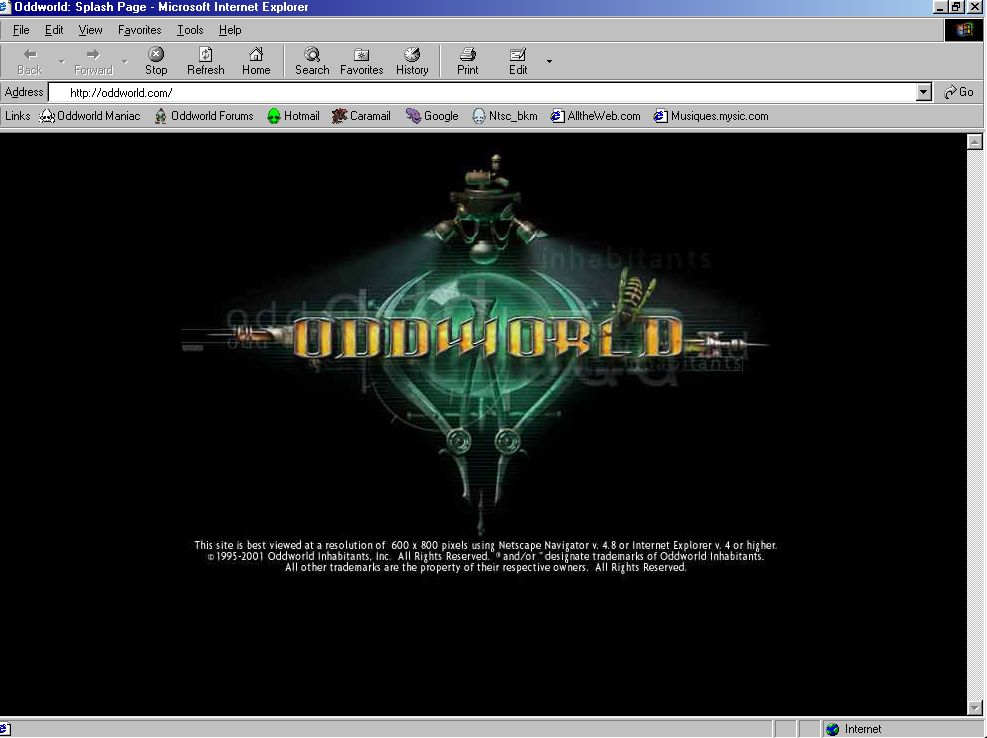Viewport: 987px width, 738px height.
Task: Open the Oddworld Forums link
Action: 203,116
